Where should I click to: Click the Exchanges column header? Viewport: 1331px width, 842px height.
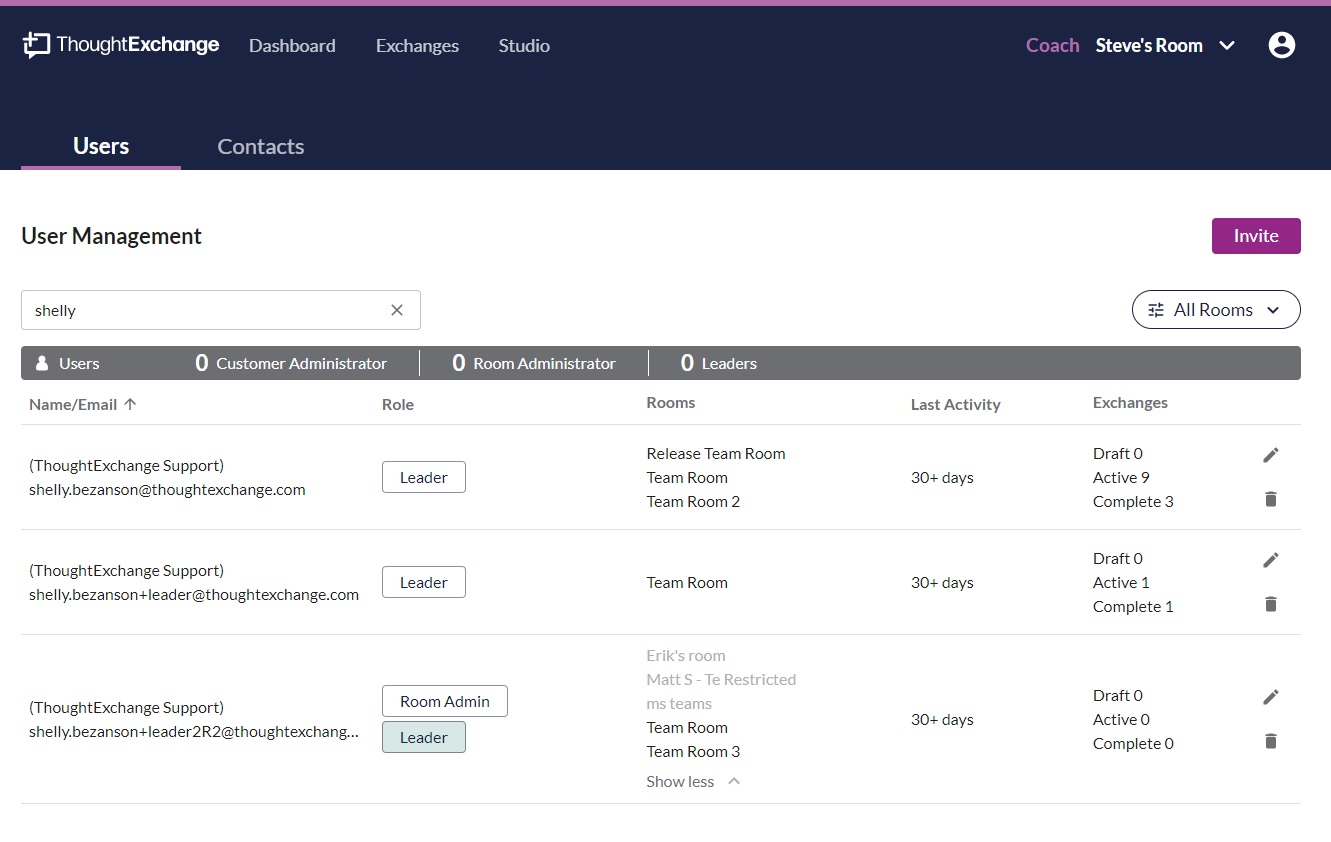[1130, 402]
